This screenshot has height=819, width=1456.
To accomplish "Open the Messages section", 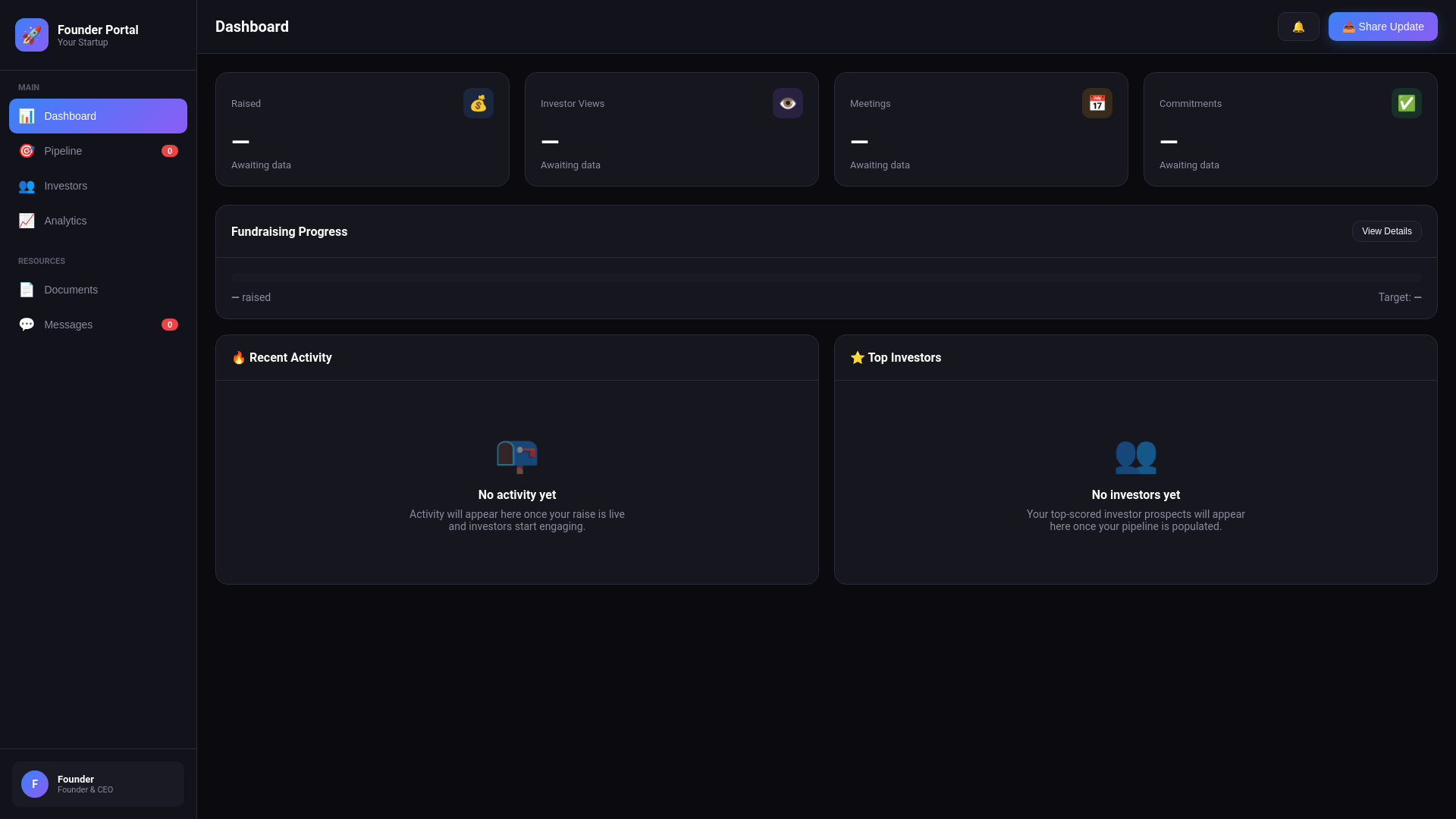I will pos(98,325).
